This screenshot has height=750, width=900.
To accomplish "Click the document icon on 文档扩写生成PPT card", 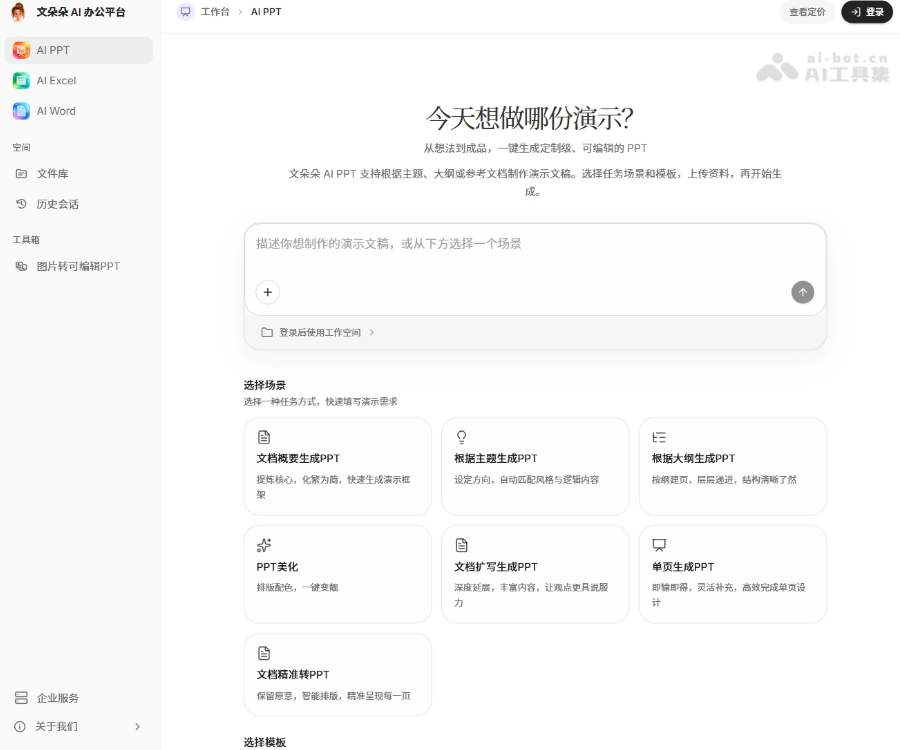I will [461, 545].
